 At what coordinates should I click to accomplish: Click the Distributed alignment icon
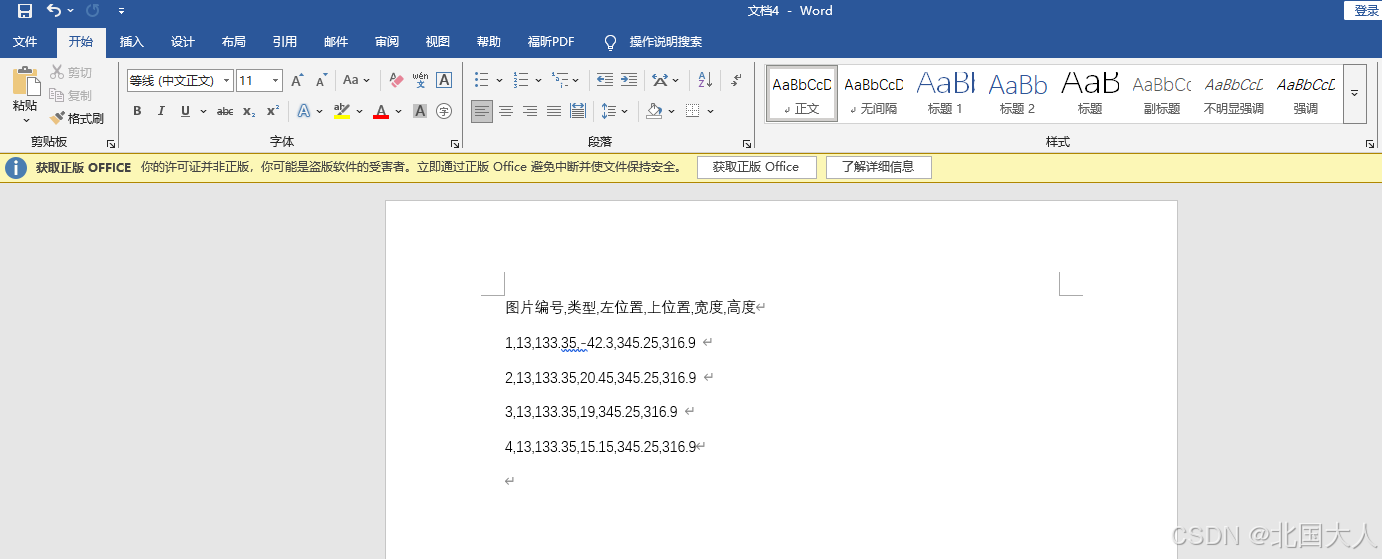pos(578,111)
